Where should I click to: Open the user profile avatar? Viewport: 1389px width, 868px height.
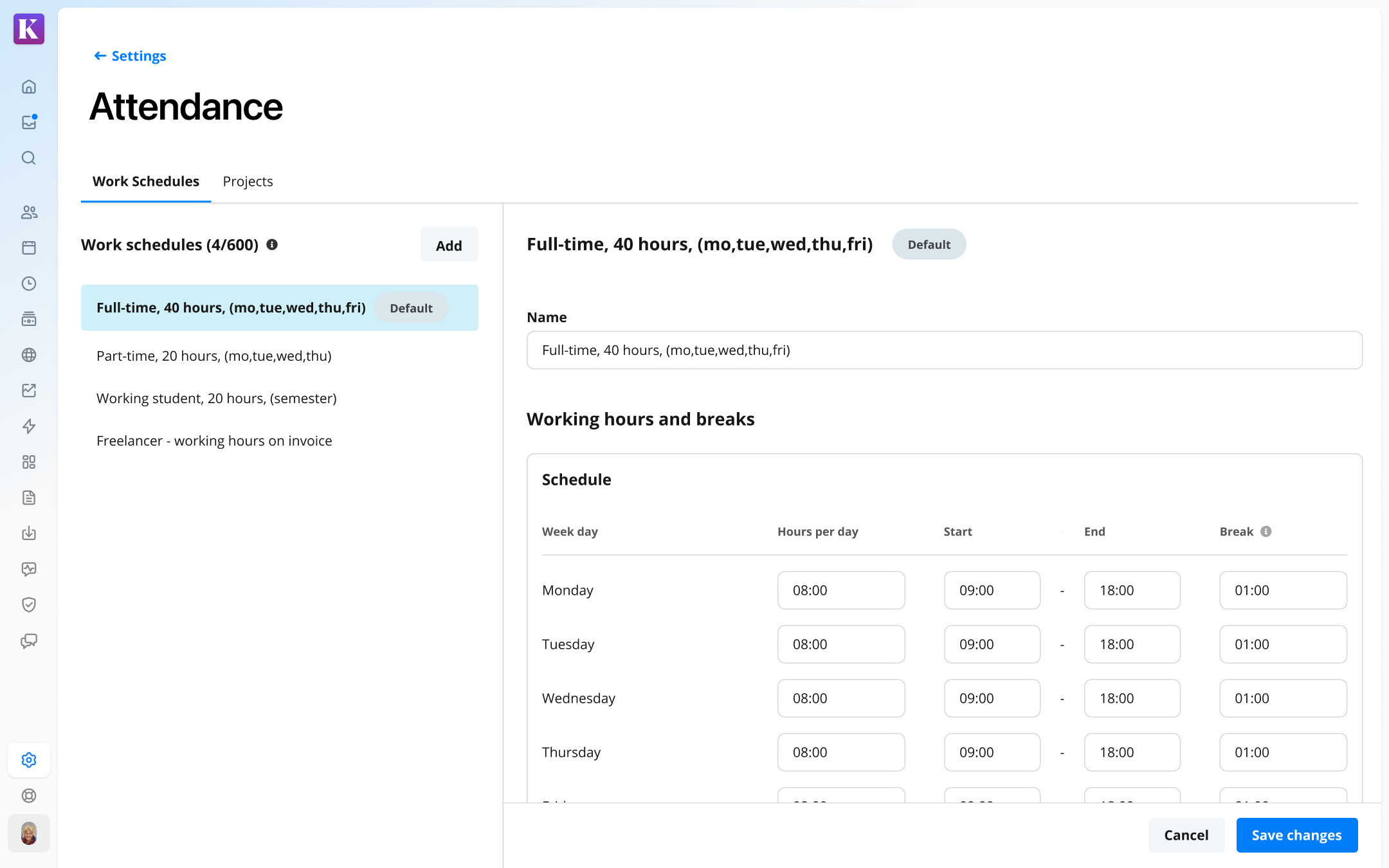pyautogui.click(x=29, y=834)
